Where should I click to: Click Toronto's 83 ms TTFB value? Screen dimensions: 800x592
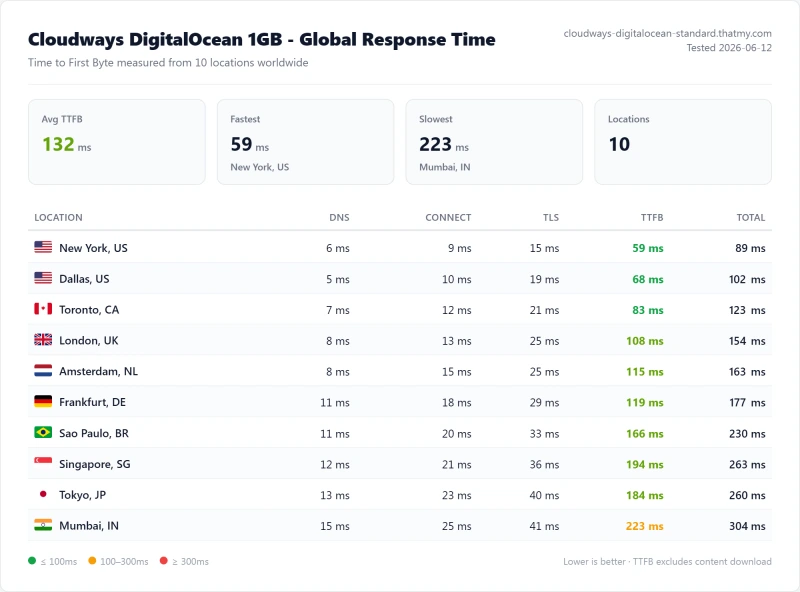pyautogui.click(x=648, y=310)
